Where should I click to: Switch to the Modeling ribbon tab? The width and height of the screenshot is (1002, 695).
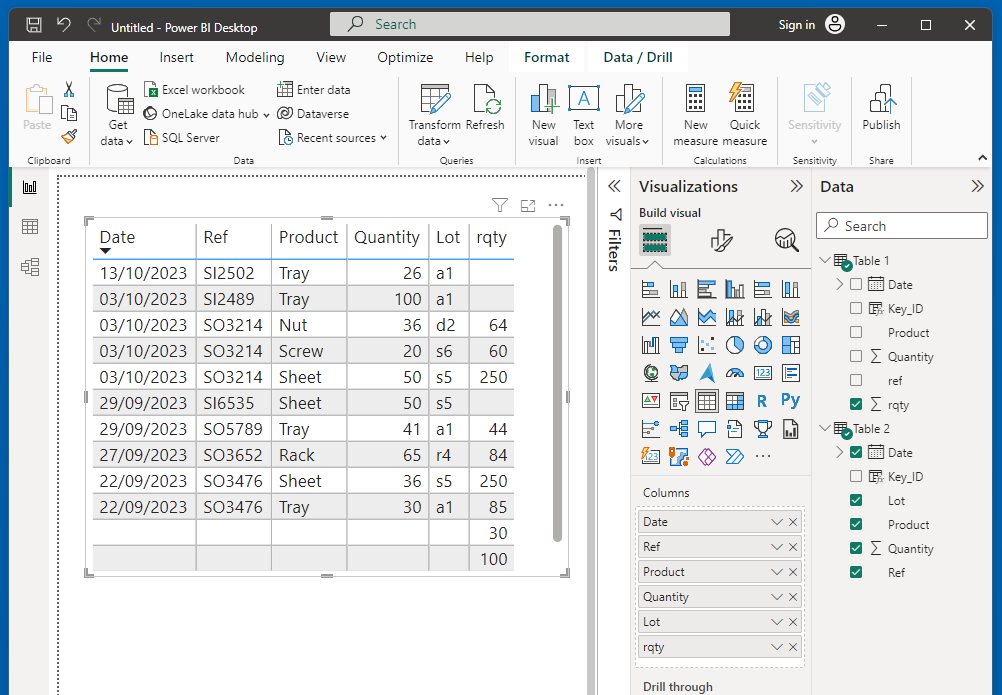255,57
